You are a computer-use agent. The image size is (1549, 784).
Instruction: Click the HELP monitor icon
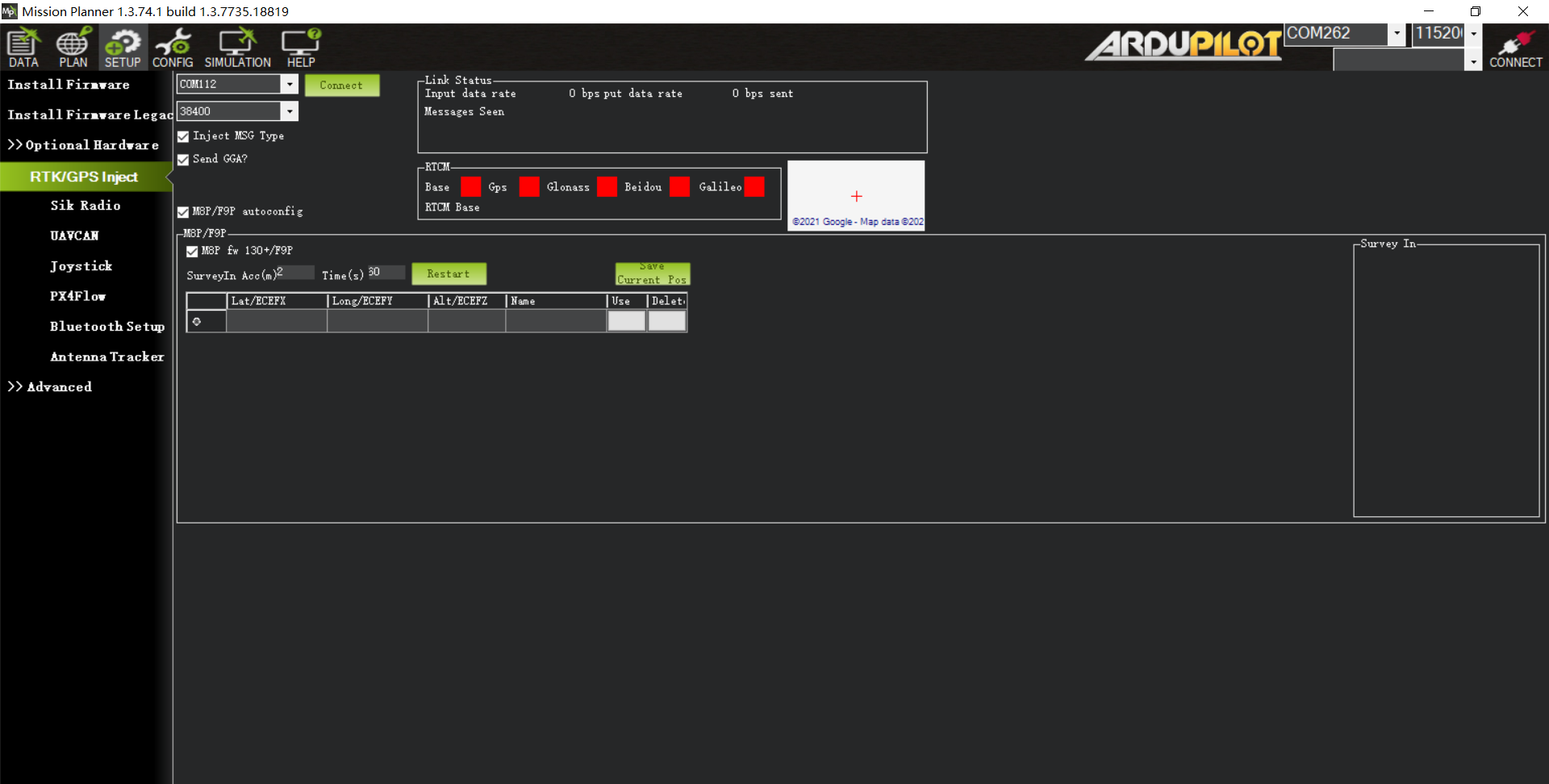[301, 48]
